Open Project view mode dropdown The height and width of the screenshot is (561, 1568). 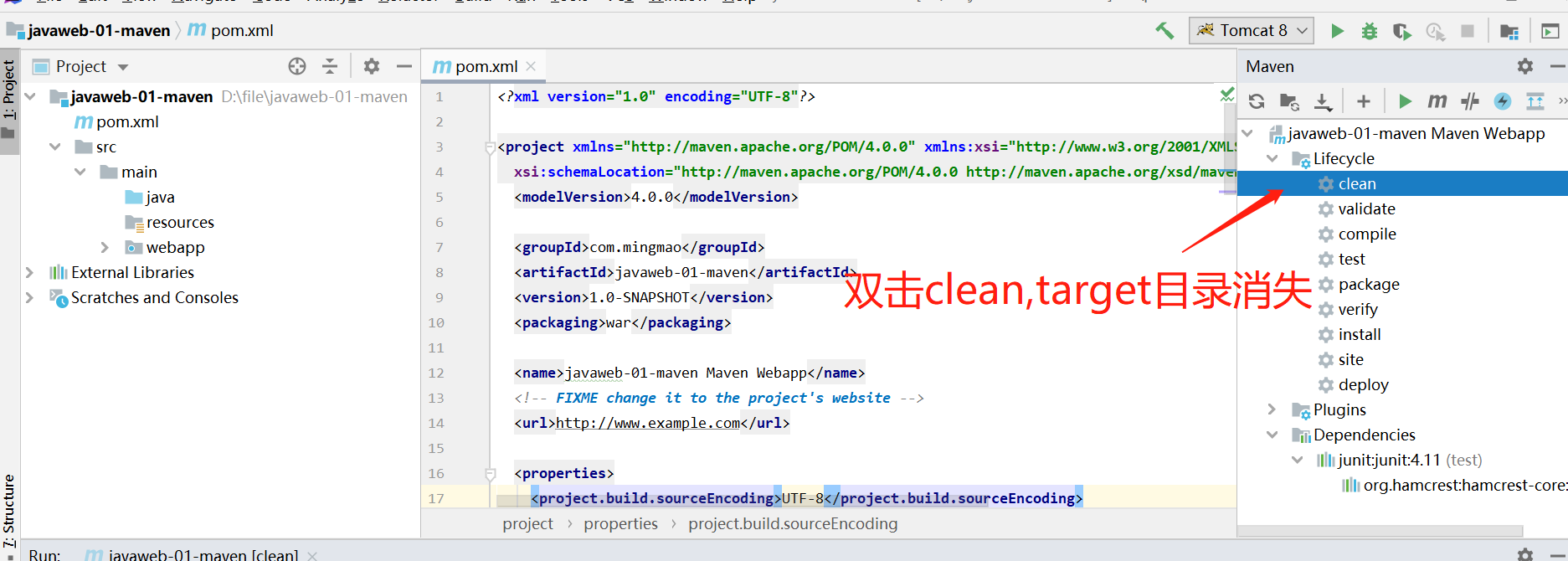pyautogui.click(x=123, y=67)
